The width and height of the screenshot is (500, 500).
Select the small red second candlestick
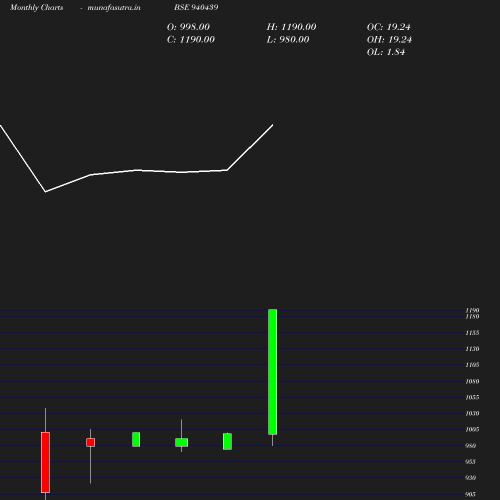[x=90, y=442]
